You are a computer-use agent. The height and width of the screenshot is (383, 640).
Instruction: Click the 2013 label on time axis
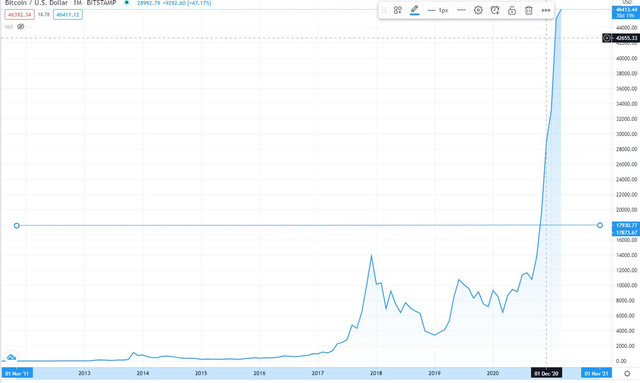tap(84, 373)
